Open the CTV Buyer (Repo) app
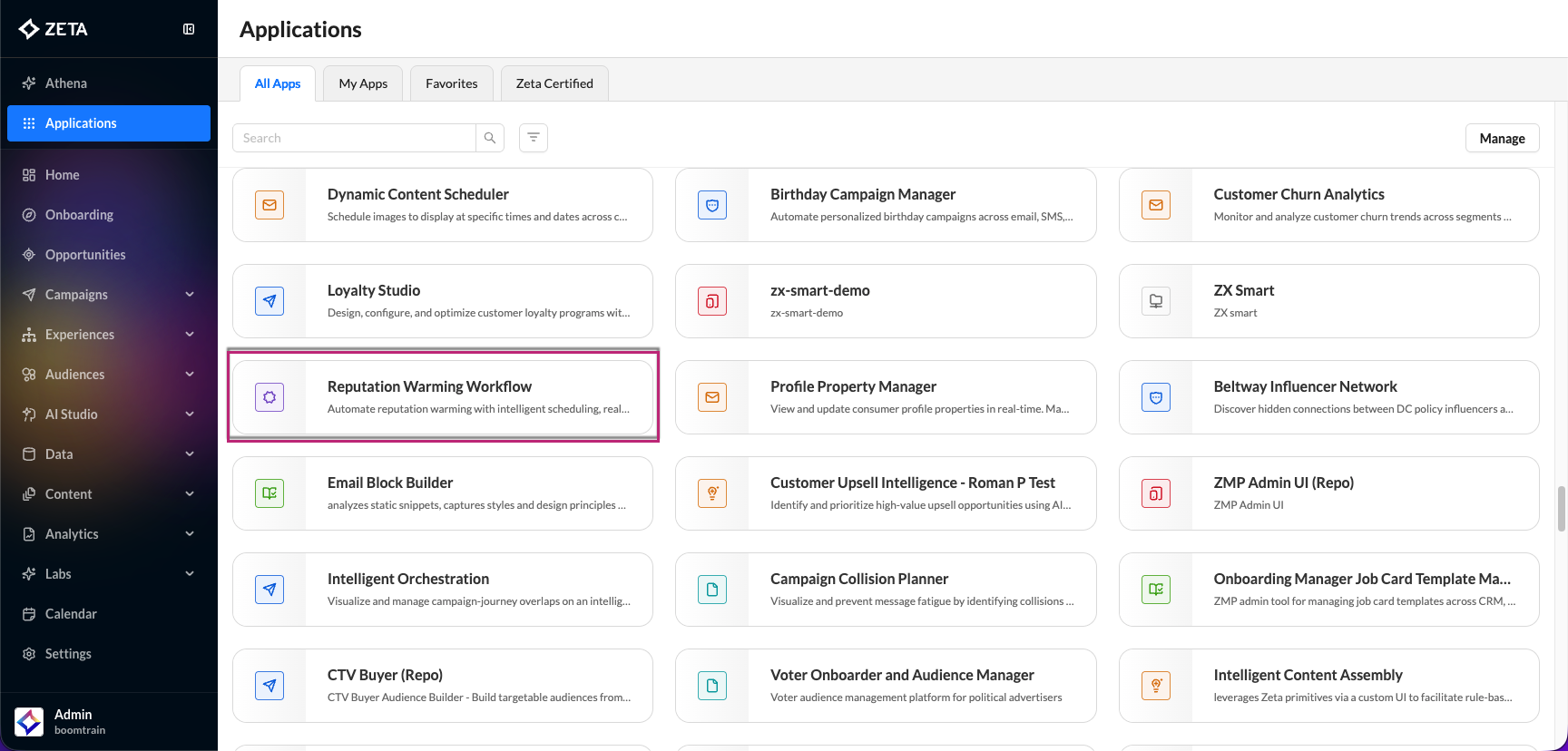 coord(443,686)
